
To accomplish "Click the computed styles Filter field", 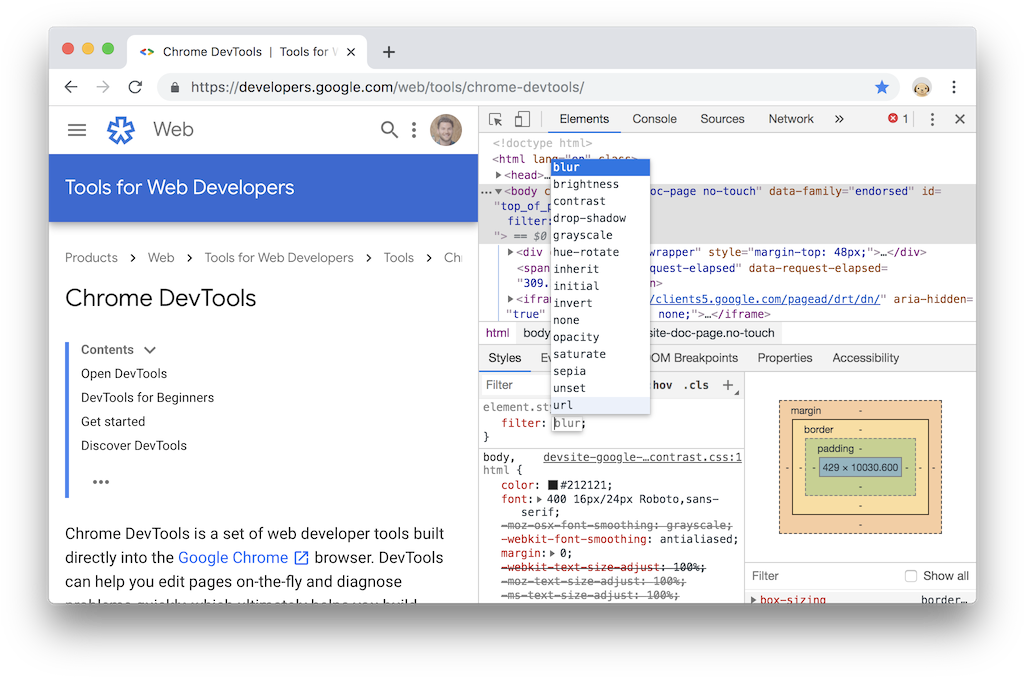I will [823, 576].
